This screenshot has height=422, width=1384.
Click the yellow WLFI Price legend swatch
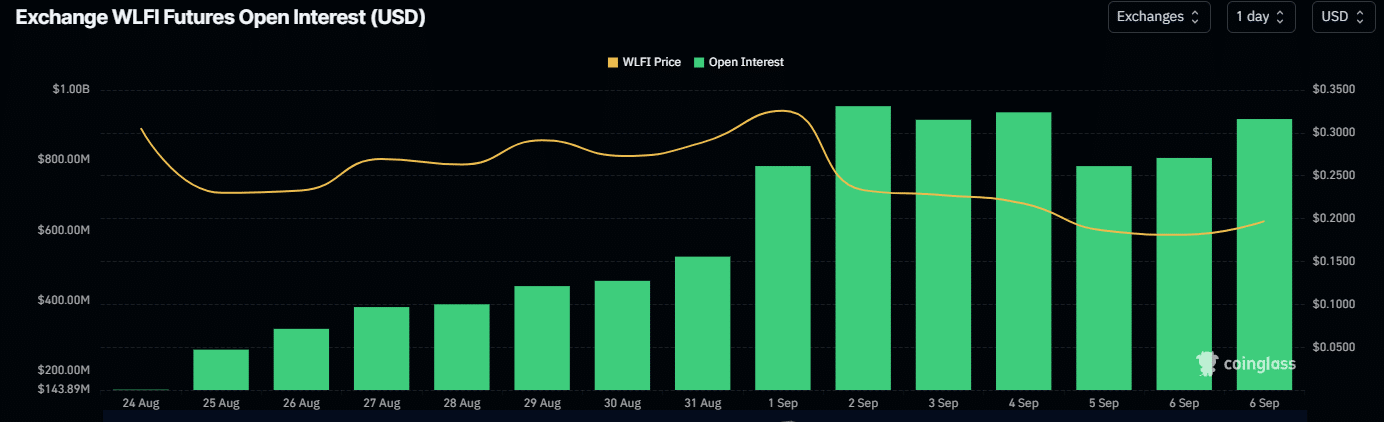pyautogui.click(x=613, y=62)
